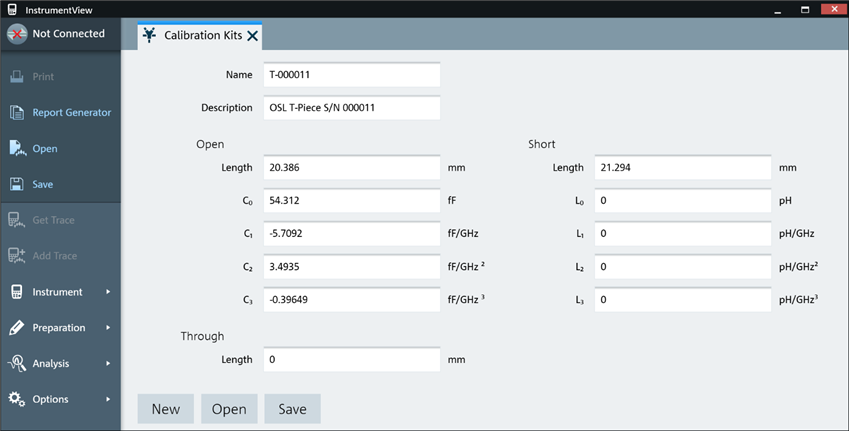This screenshot has width=849, height=431.
Task: Click the Get Trace icon
Action: click(17, 220)
